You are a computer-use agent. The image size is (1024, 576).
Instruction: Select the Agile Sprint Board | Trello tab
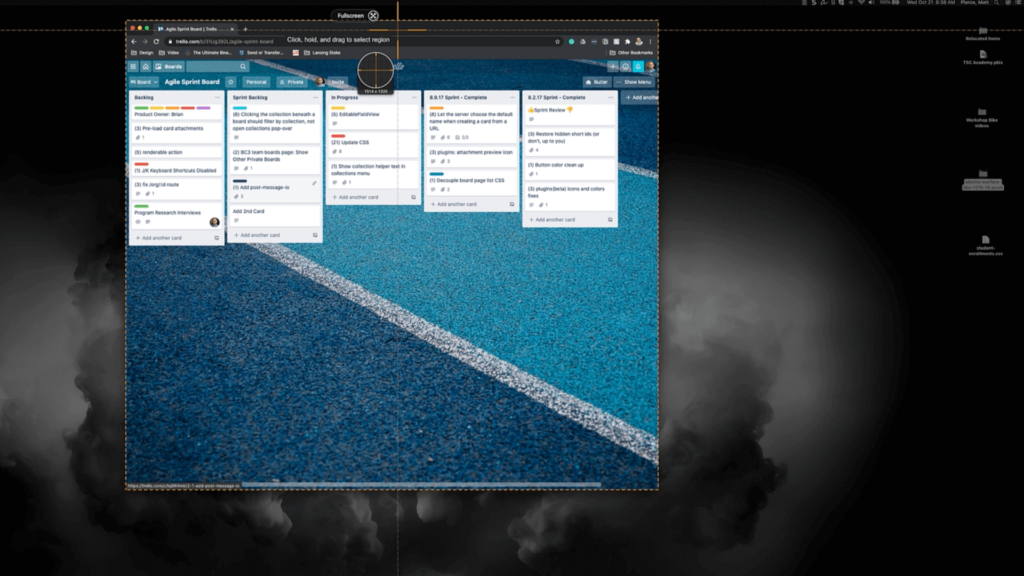(194, 29)
